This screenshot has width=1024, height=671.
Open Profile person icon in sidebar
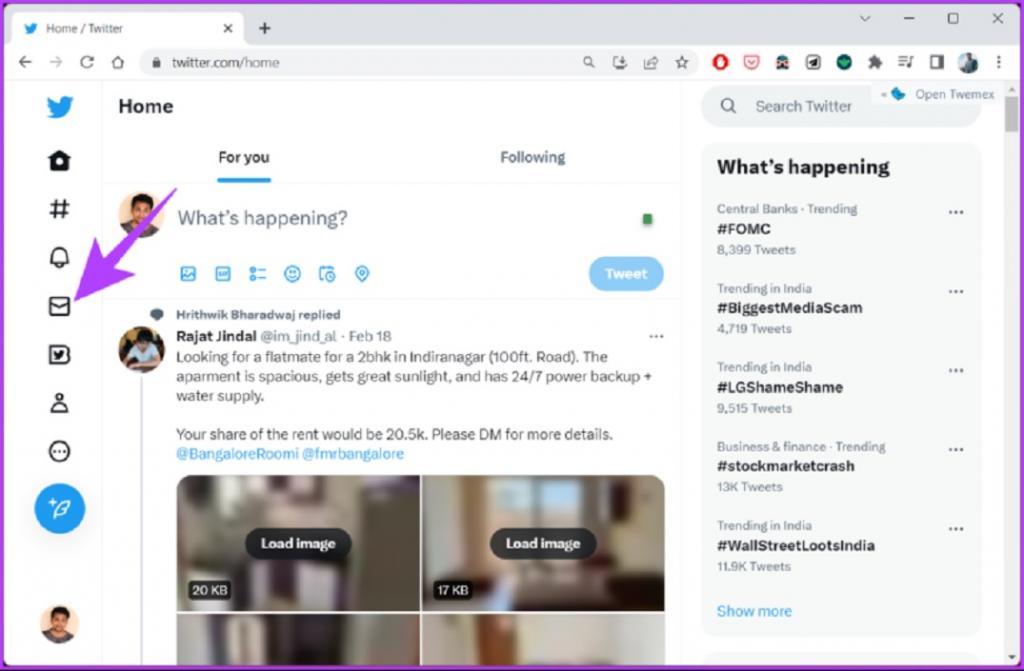point(59,402)
